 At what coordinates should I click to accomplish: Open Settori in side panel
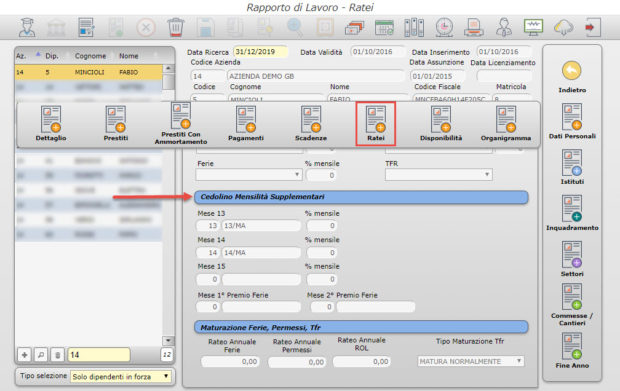pos(572,259)
